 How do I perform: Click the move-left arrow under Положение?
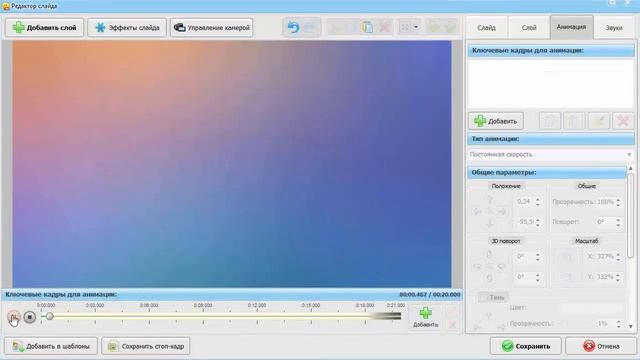click(477, 211)
